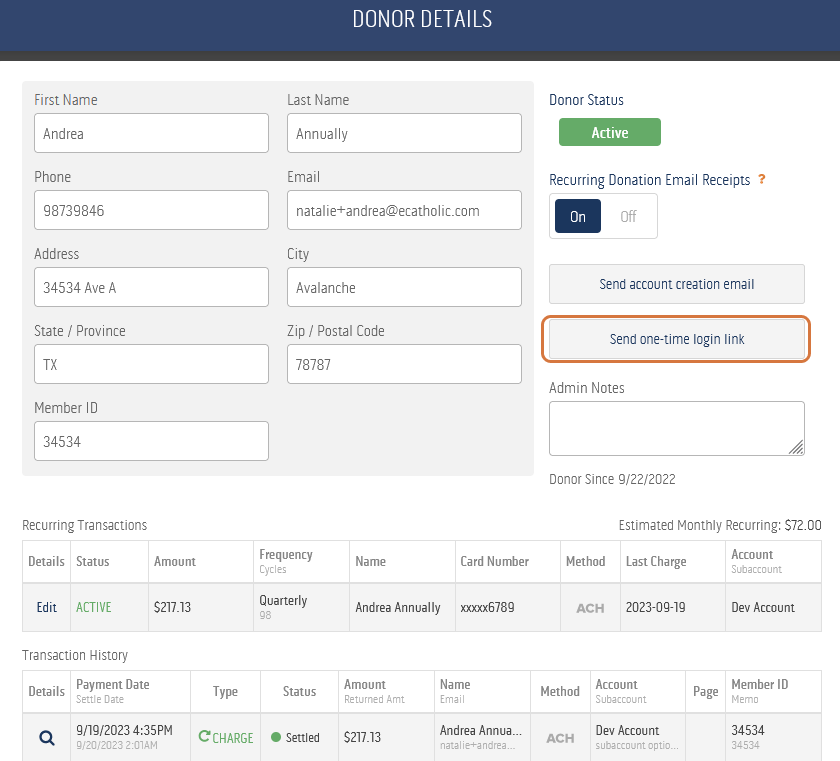Click payment date 9/19/2023 4:35PM
The height and width of the screenshot is (761, 840).
pyautogui.click(x=124, y=730)
